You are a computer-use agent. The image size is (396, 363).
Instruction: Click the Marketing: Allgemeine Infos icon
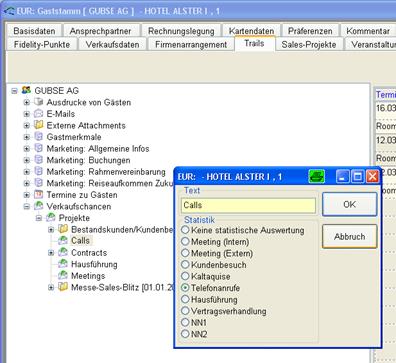(39, 148)
